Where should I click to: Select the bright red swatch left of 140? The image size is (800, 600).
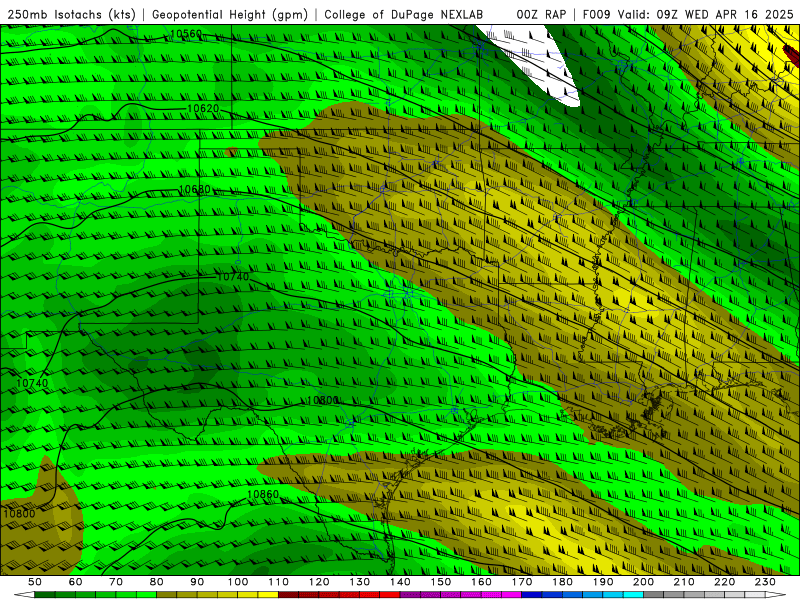pyautogui.click(x=390, y=595)
